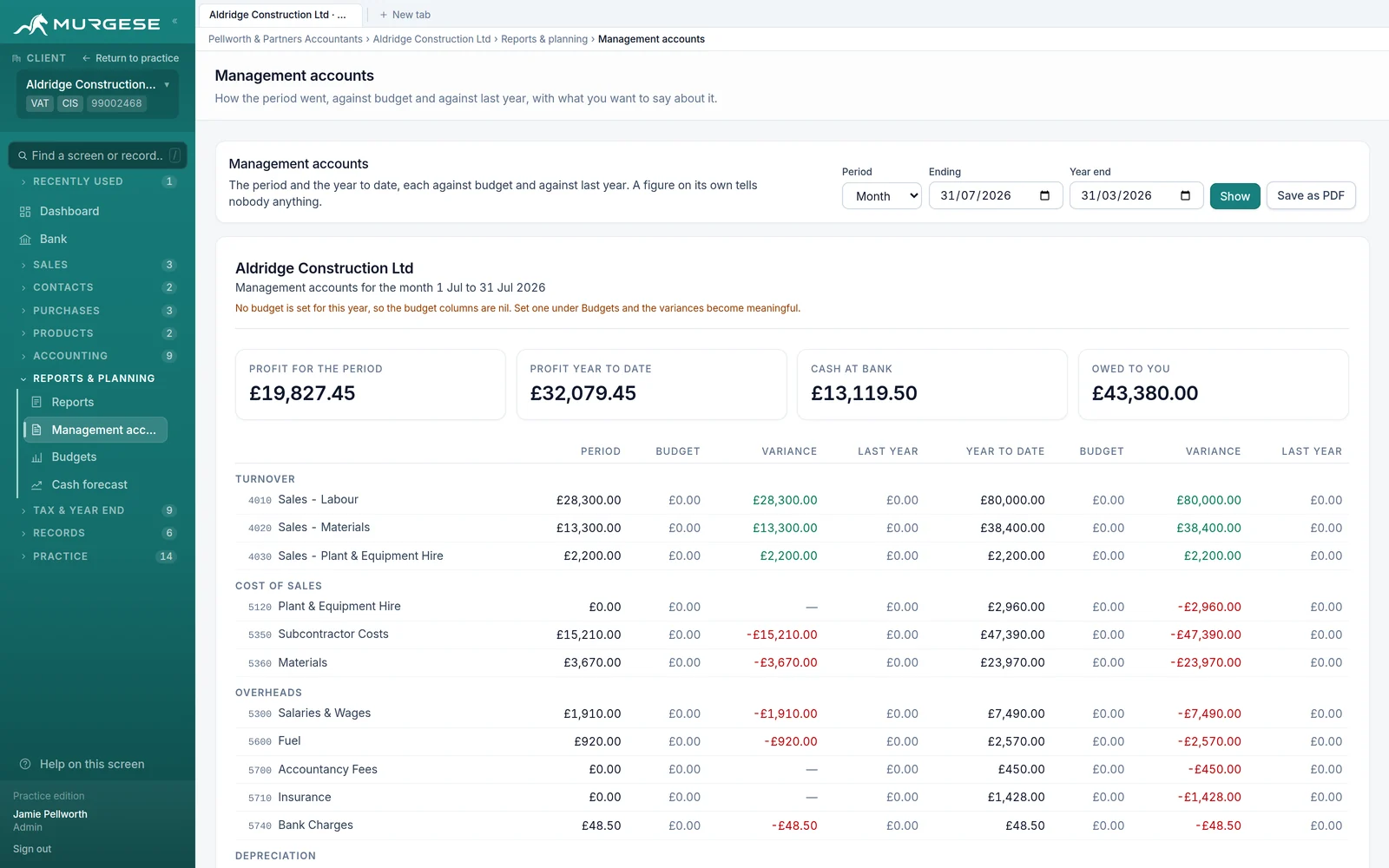Click the Cash forecast line chart icon
The image size is (1389, 868).
click(x=36, y=485)
